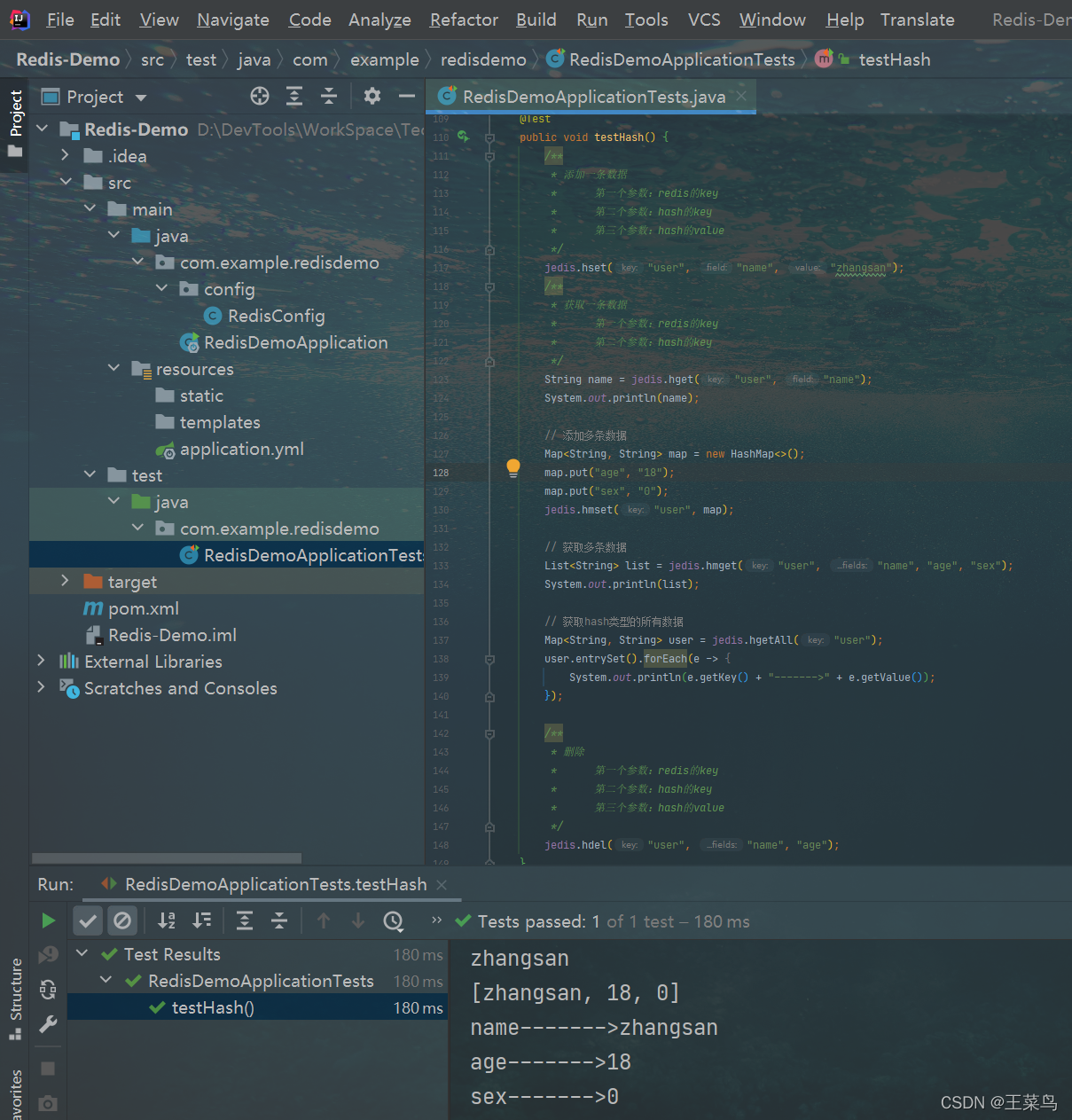Click the locate-in-project target icon
1072x1120 pixels.
[260, 96]
